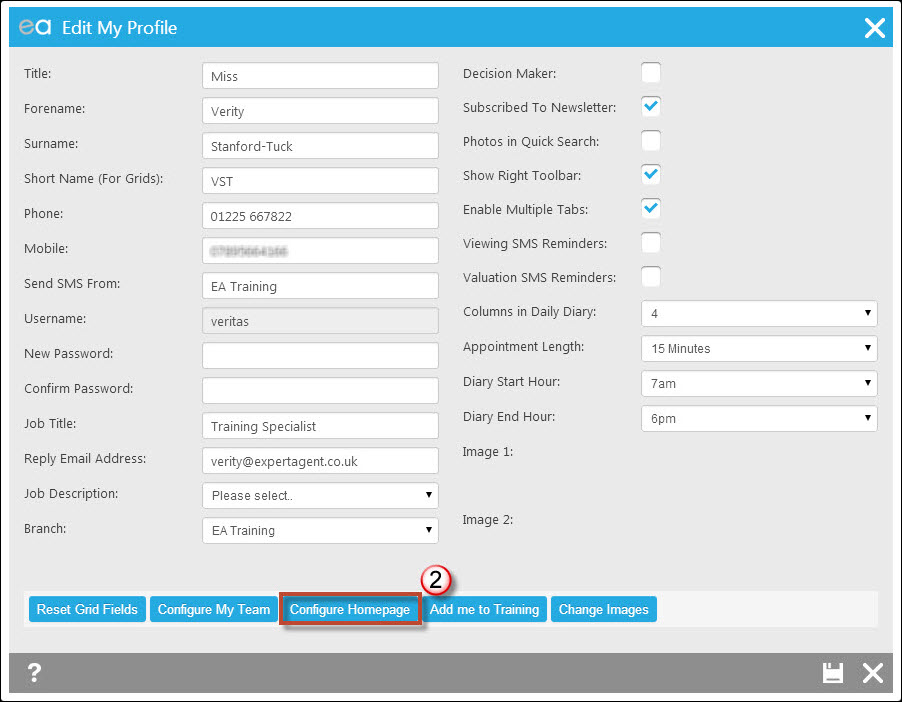Screen dimensions: 902x702
Task: Open Columns in Daily Diary dropdown
Action: 759,314
